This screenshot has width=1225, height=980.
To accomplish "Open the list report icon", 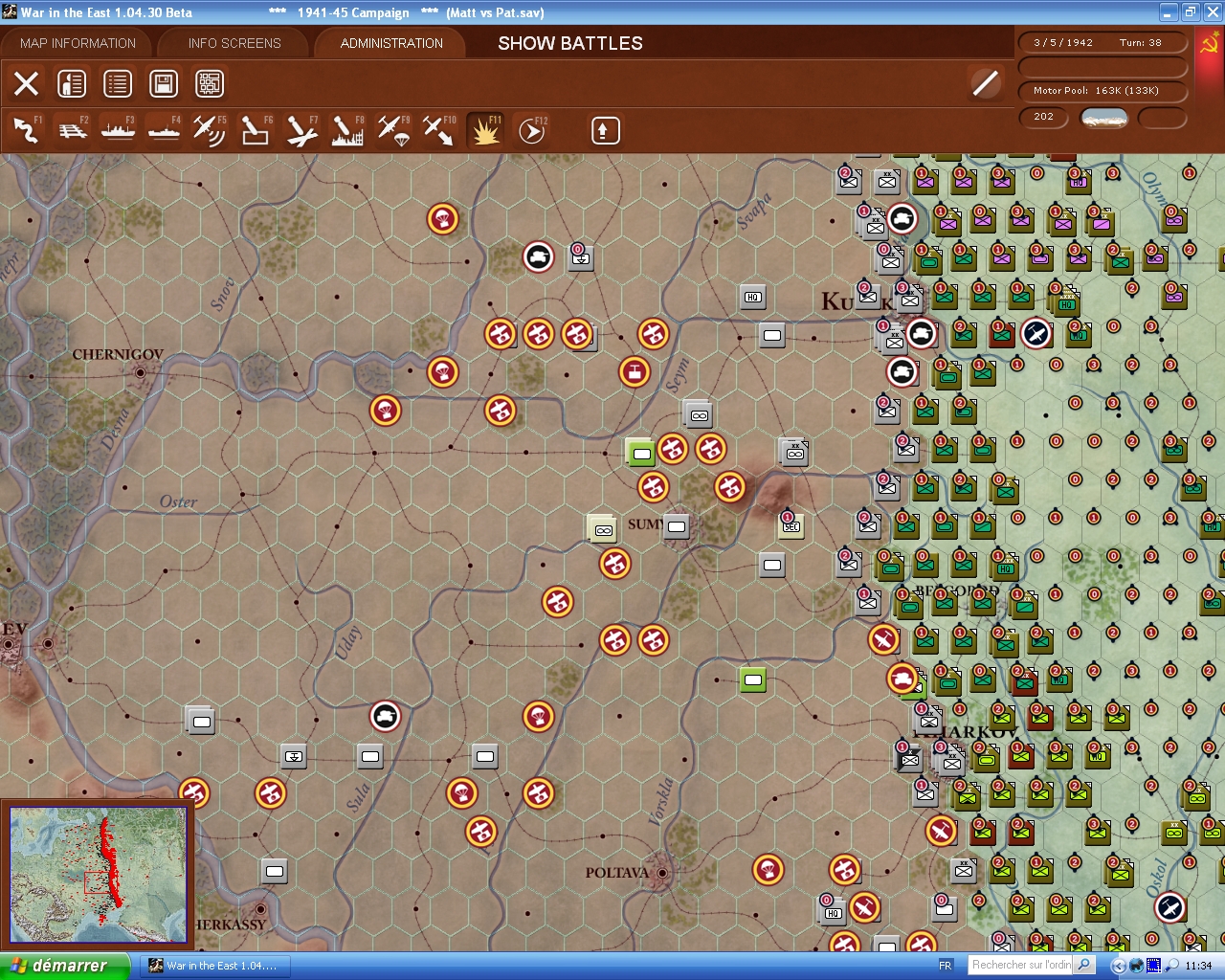I will pos(118,84).
